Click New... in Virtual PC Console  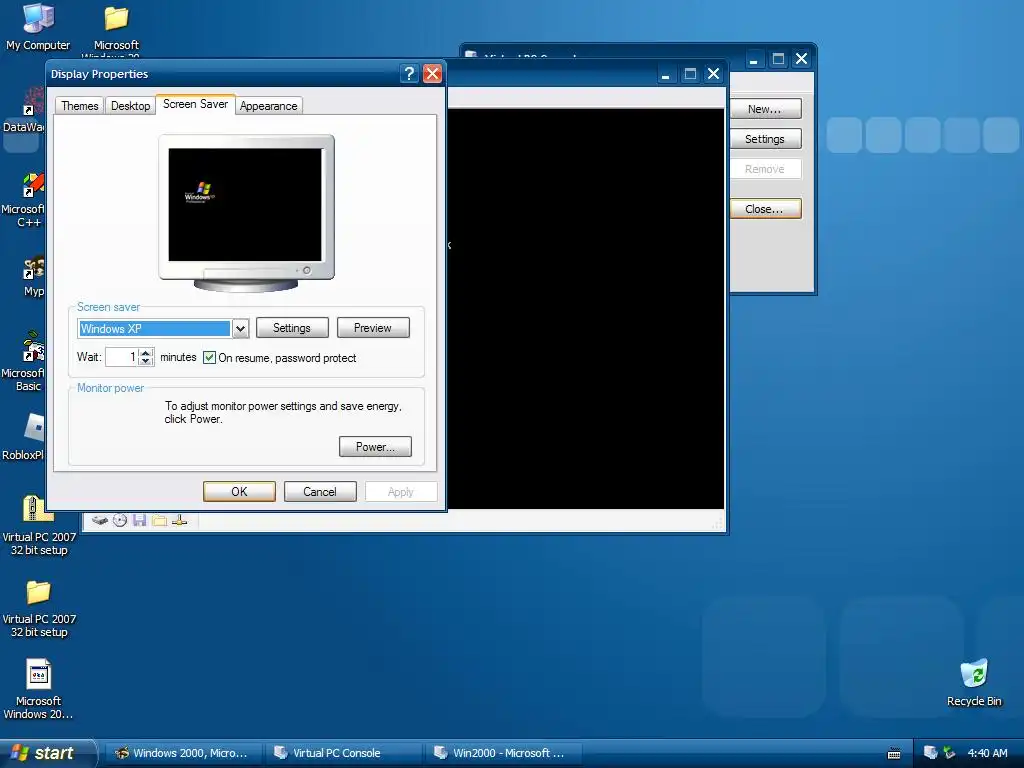pos(764,109)
